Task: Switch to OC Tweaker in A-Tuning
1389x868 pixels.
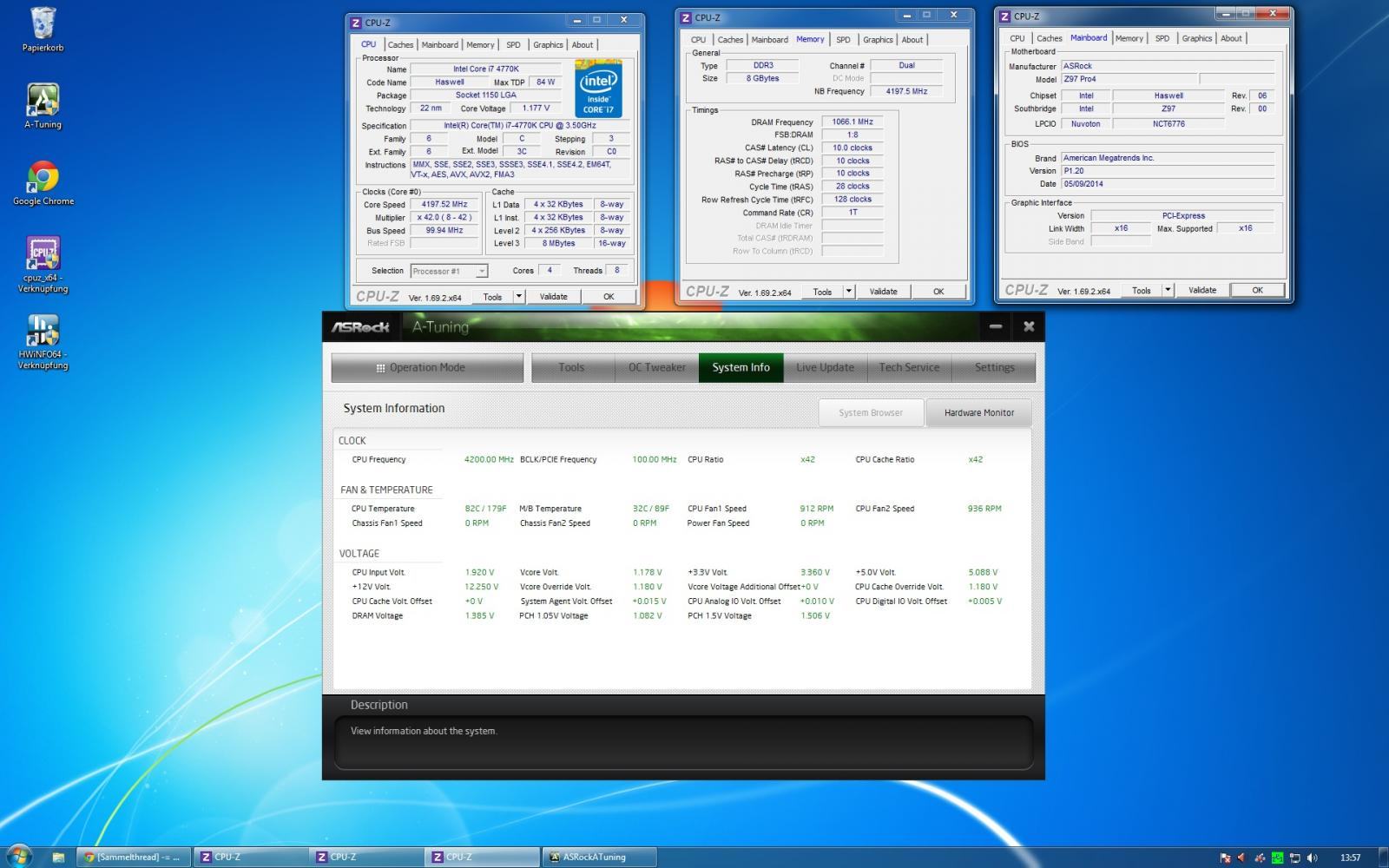Action: point(657,367)
